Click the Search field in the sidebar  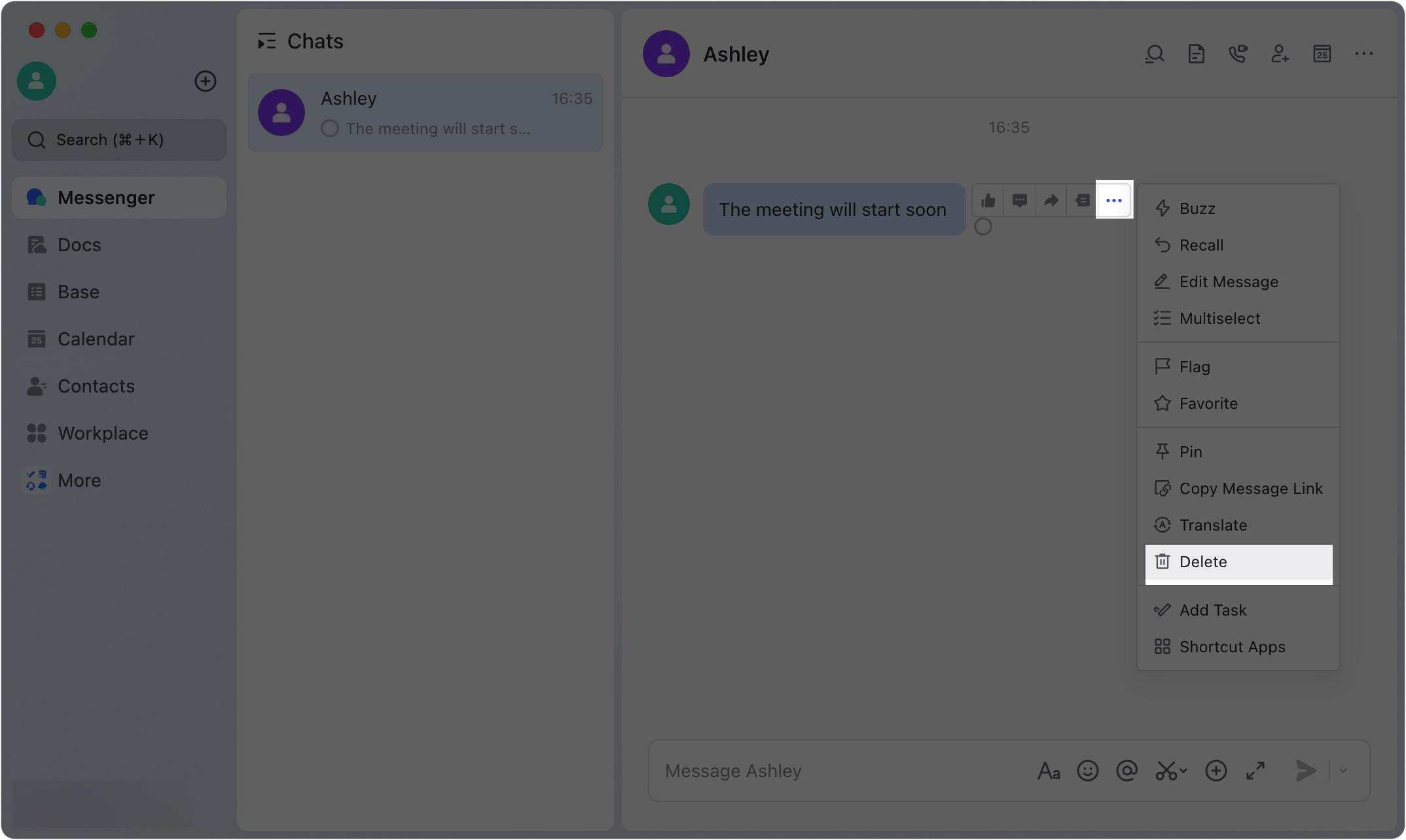coord(118,139)
